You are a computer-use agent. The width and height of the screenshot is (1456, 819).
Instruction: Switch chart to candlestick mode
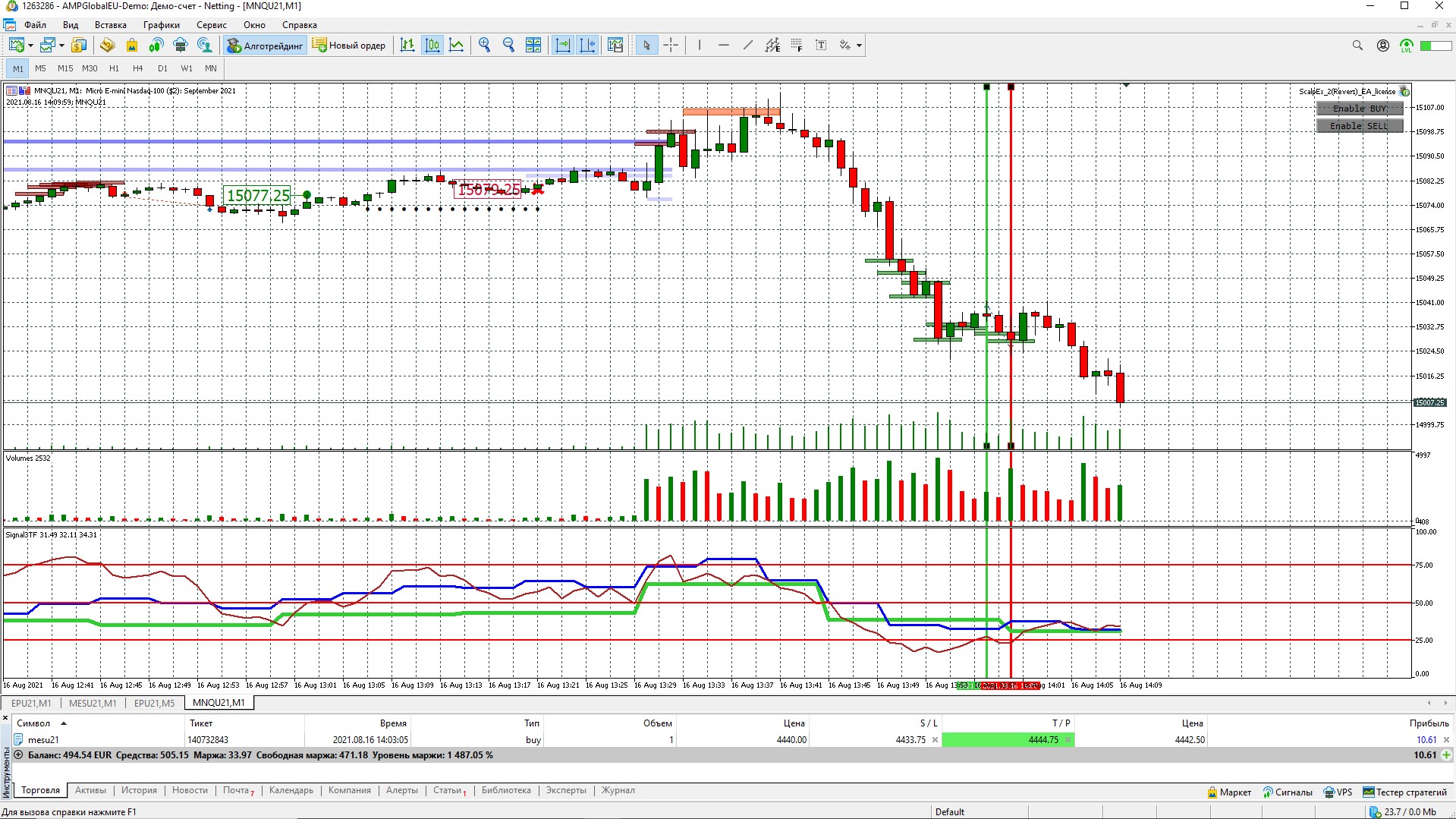pos(432,46)
